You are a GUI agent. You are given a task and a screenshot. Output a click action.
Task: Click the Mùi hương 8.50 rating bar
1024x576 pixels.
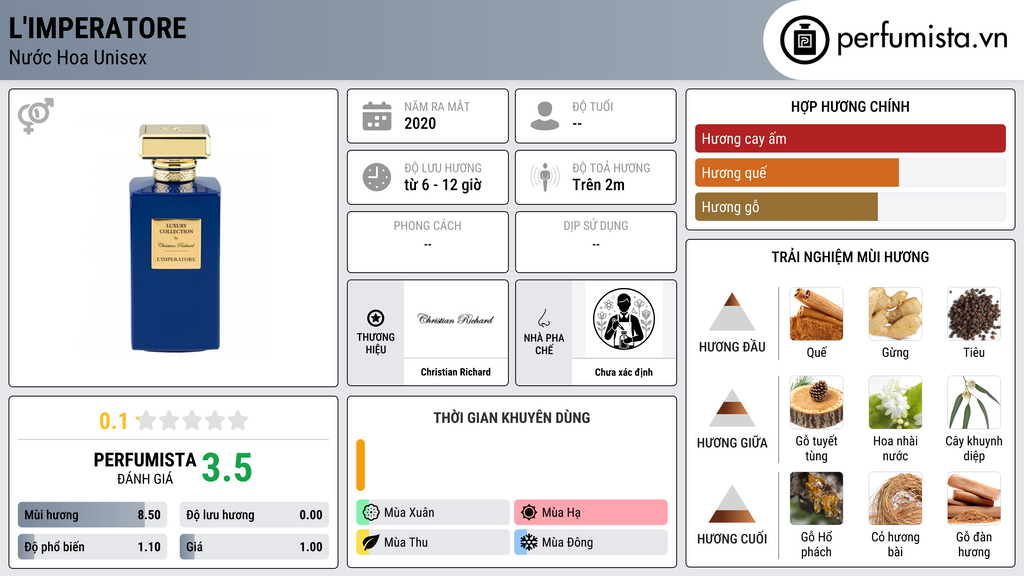92,515
